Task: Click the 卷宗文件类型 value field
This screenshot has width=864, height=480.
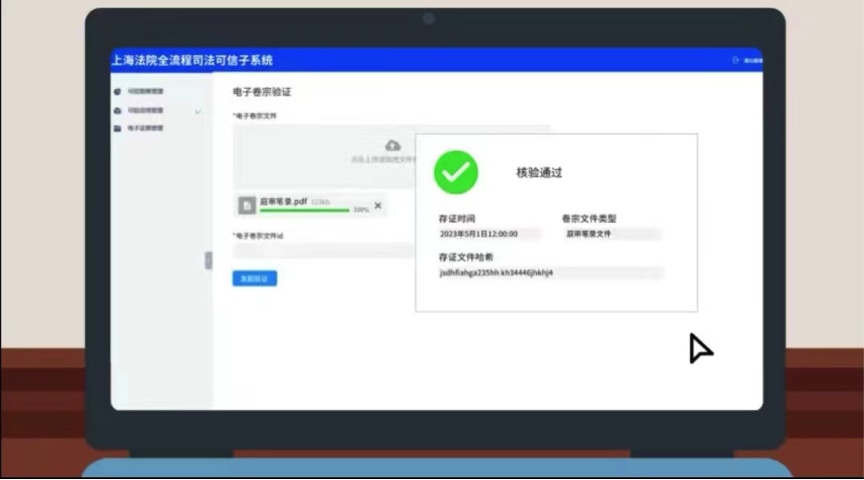Action: click(x=612, y=234)
